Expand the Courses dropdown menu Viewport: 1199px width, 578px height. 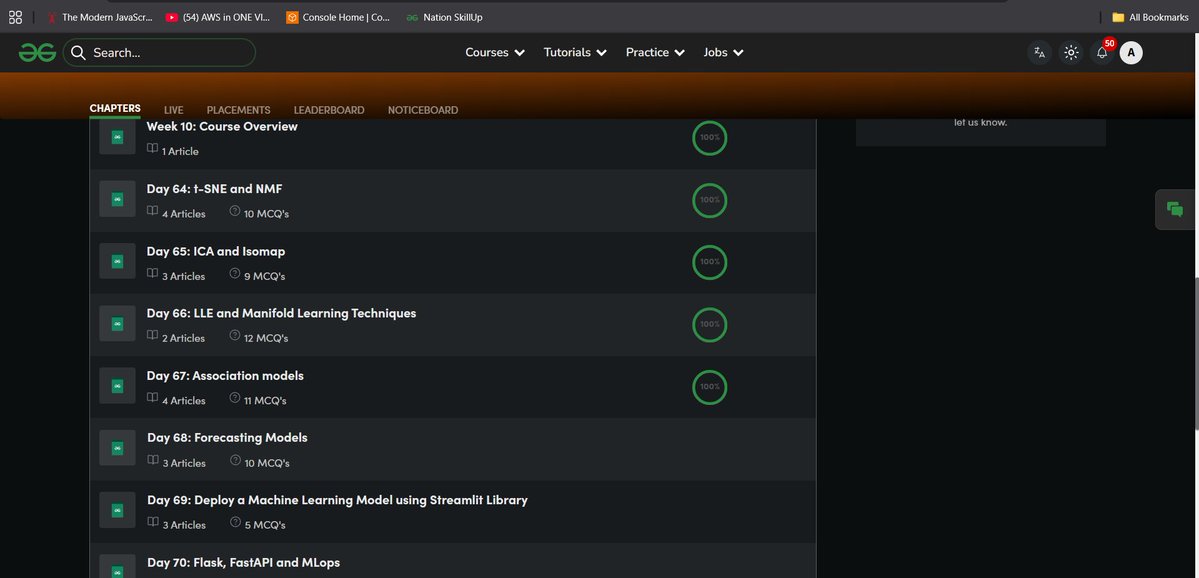pyautogui.click(x=495, y=53)
